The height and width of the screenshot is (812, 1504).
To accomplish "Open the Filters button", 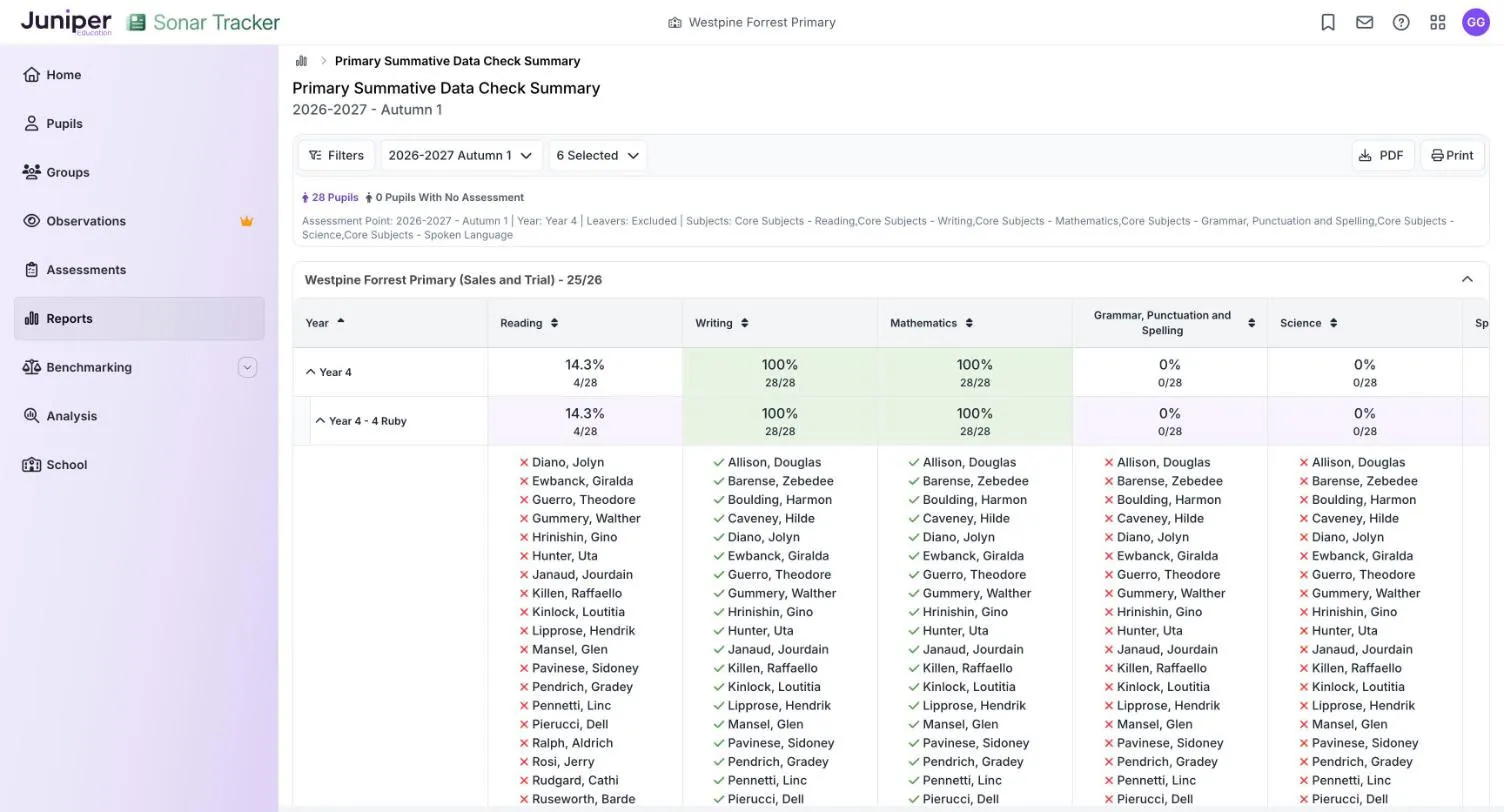I will click(x=336, y=155).
